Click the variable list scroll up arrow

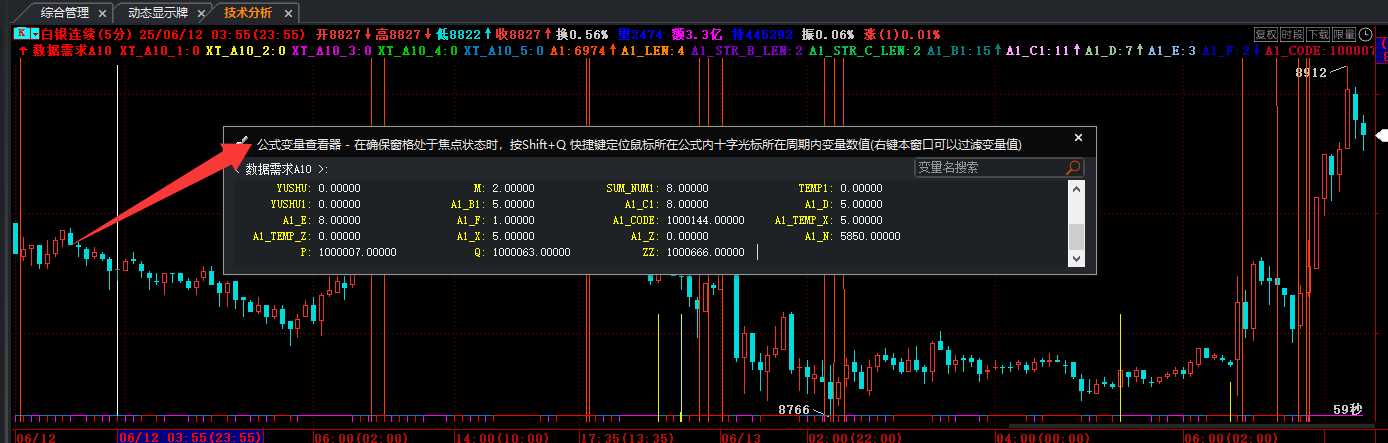click(1076, 189)
